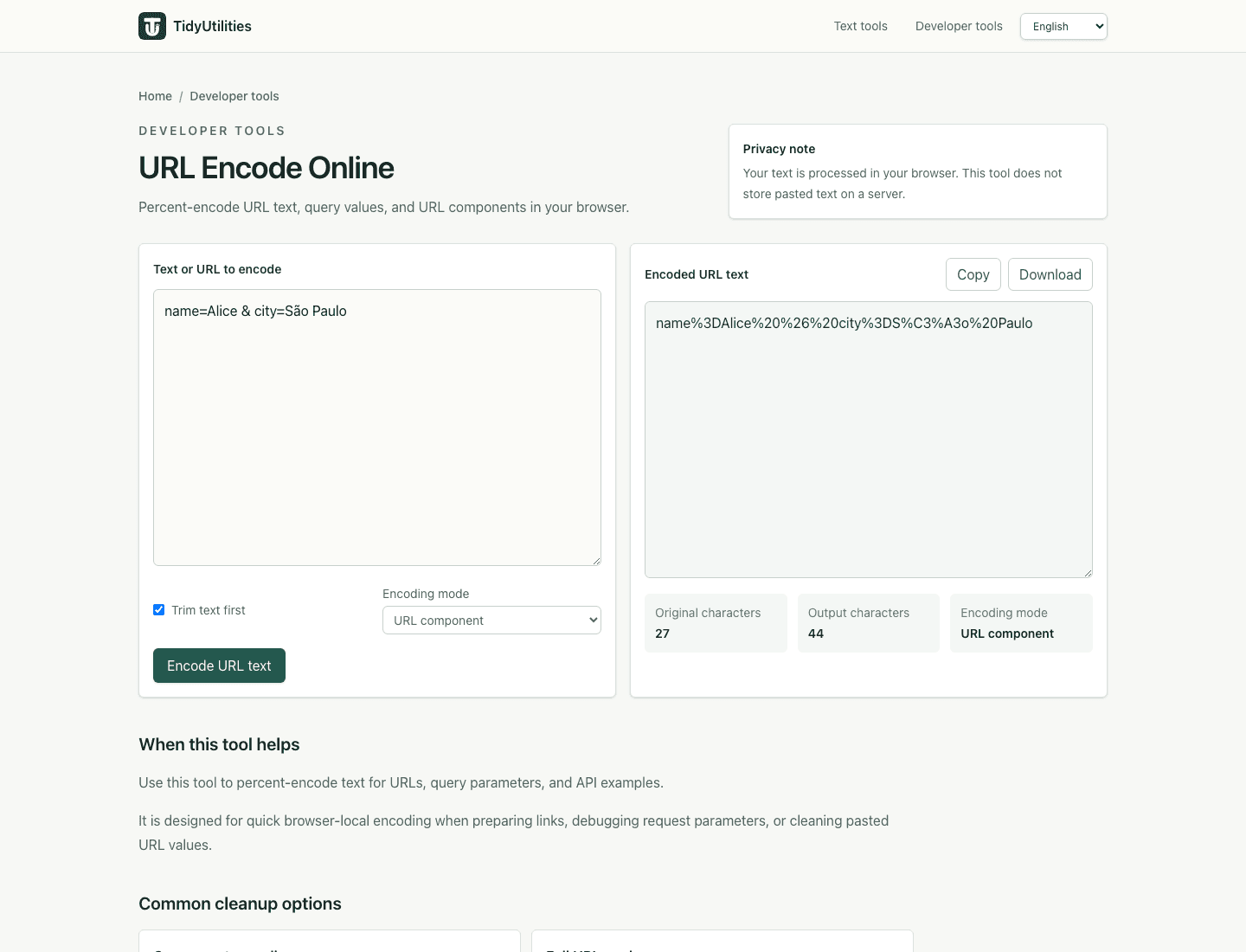Download the encoded output

tap(1050, 274)
